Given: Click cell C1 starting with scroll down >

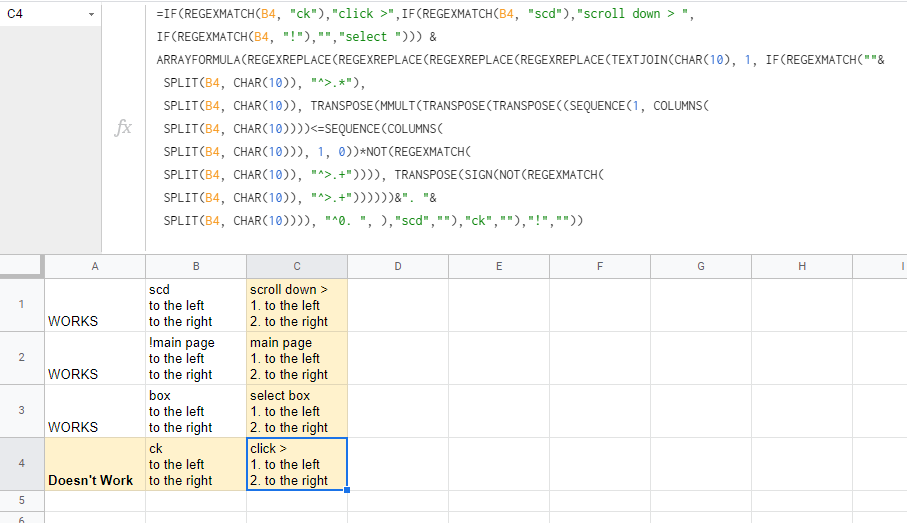Looking at the screenshot, I should [297, 305].
